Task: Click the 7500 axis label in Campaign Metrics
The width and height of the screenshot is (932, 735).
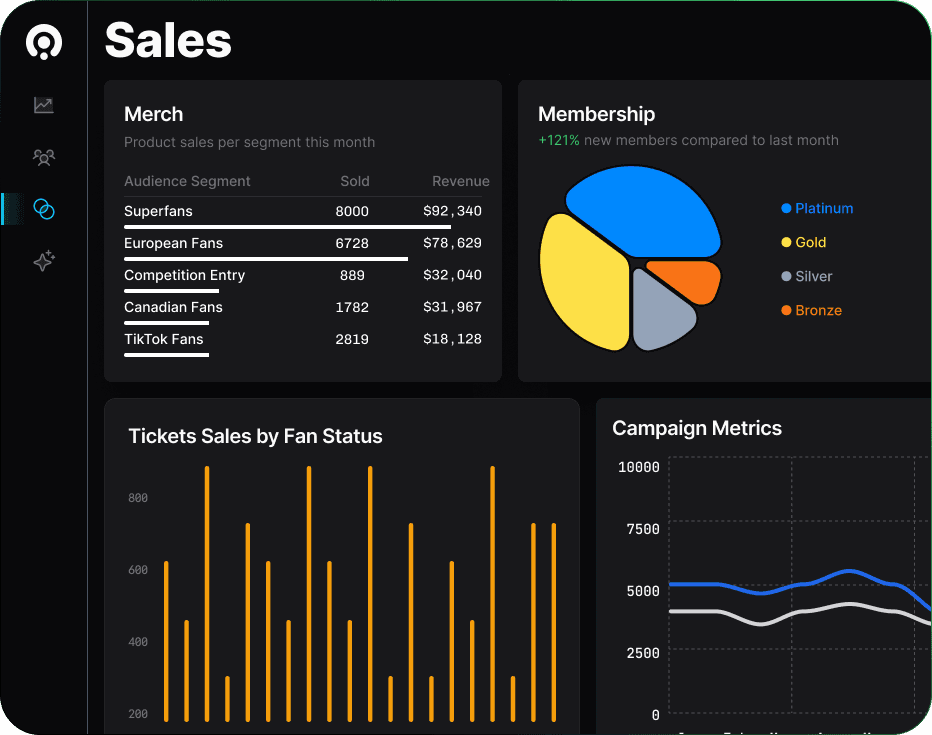Action: (x=643, y=529)
